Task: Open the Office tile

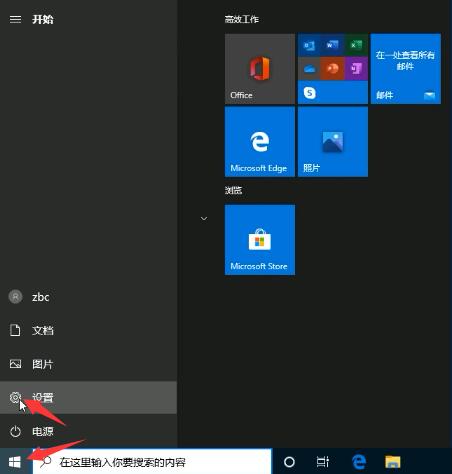Action: coord(260,69)
